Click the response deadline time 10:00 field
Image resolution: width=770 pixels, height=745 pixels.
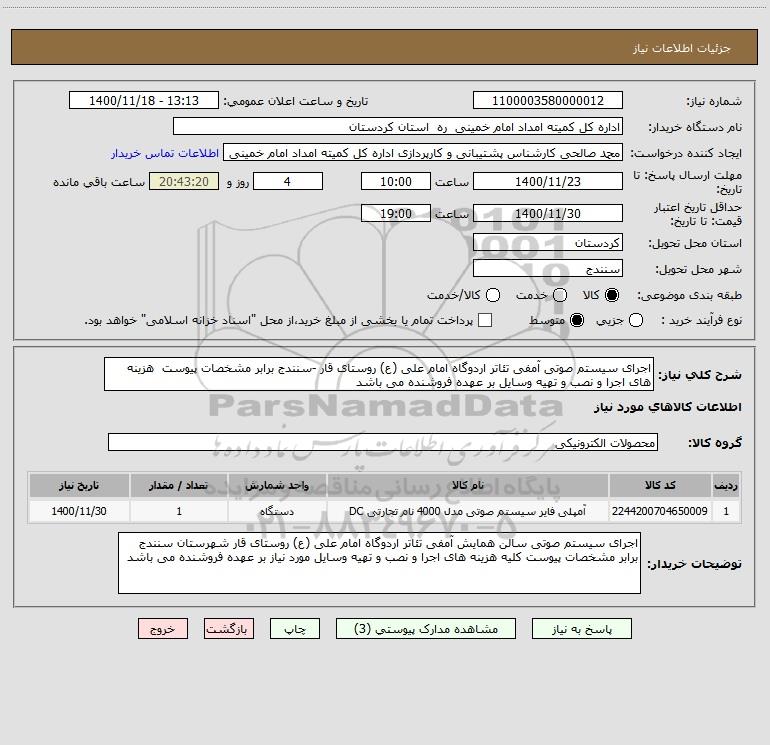396,181
